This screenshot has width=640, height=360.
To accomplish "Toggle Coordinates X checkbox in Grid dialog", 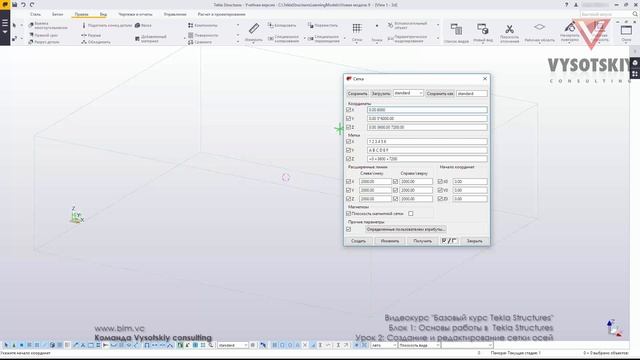I will coord(349,110).
